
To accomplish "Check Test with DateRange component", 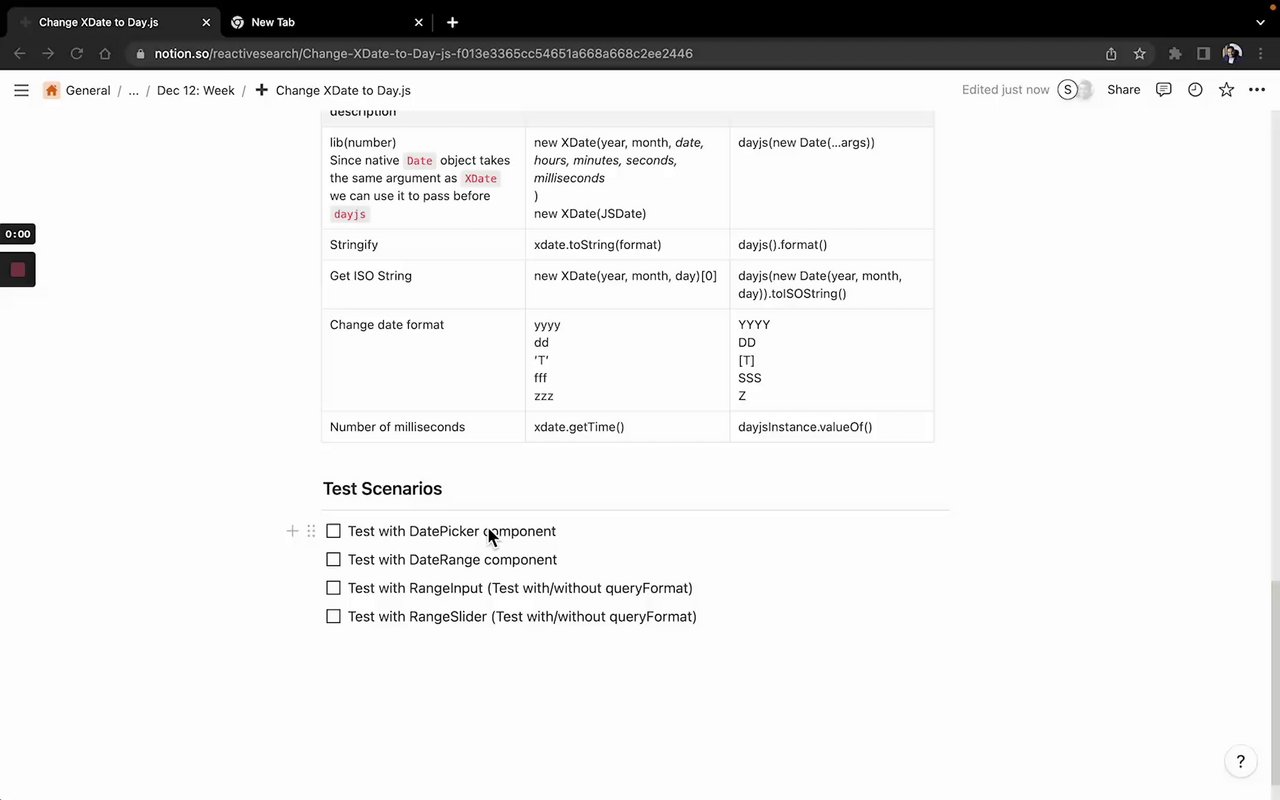I will (x=333, y=559).
